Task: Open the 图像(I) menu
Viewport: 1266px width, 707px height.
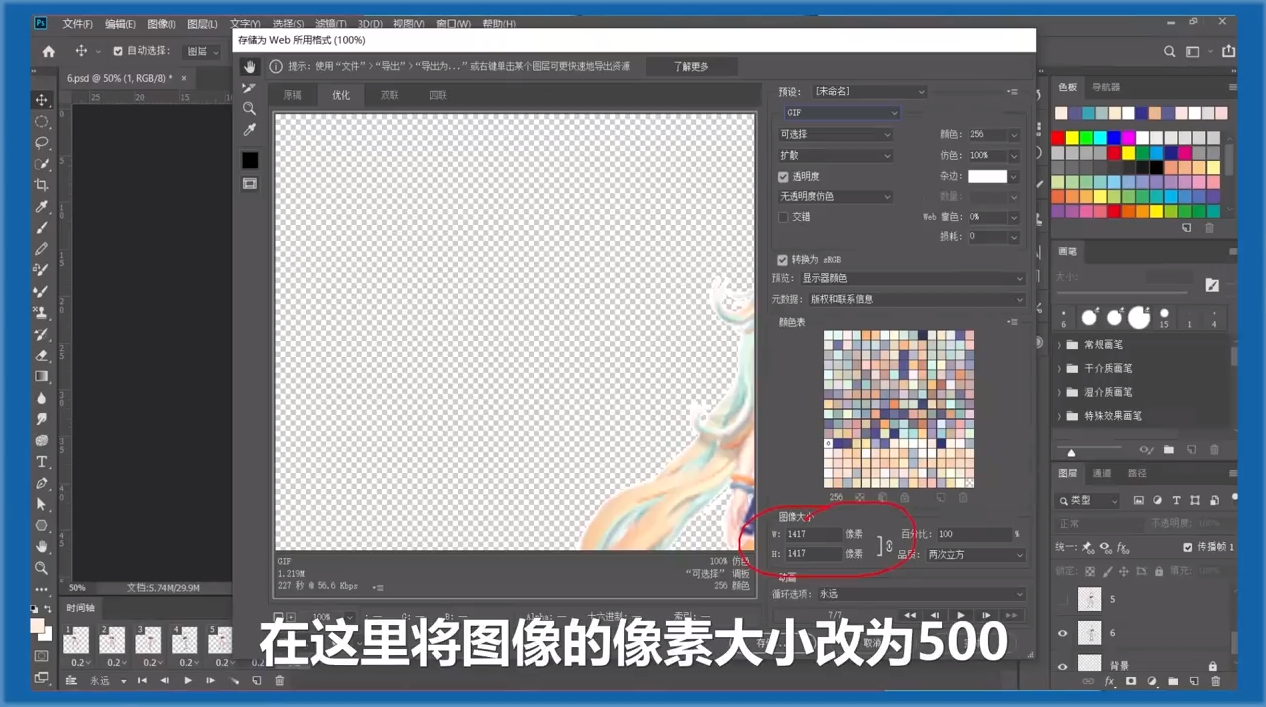Action: [161, 24]
